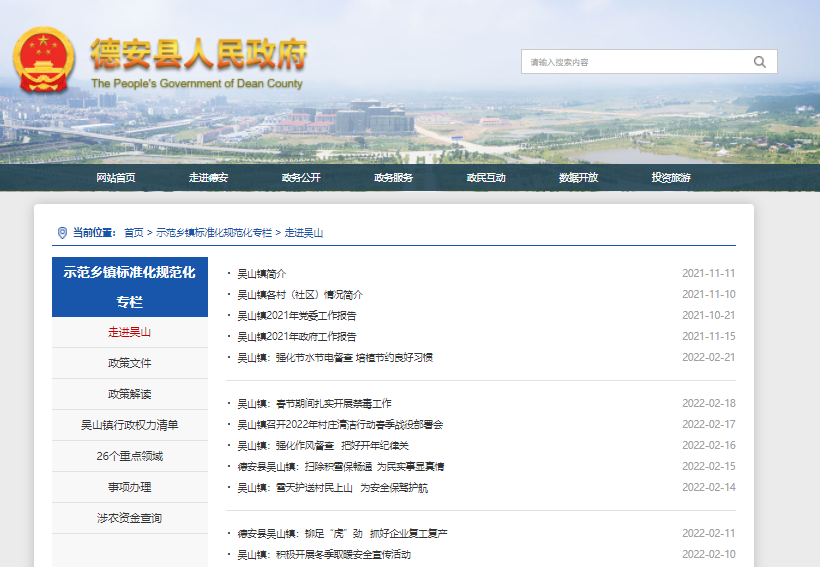Choose 涉农资金查询 in the sidebar
The width and height of the screenshot is (820, 567).
(130, 518)
